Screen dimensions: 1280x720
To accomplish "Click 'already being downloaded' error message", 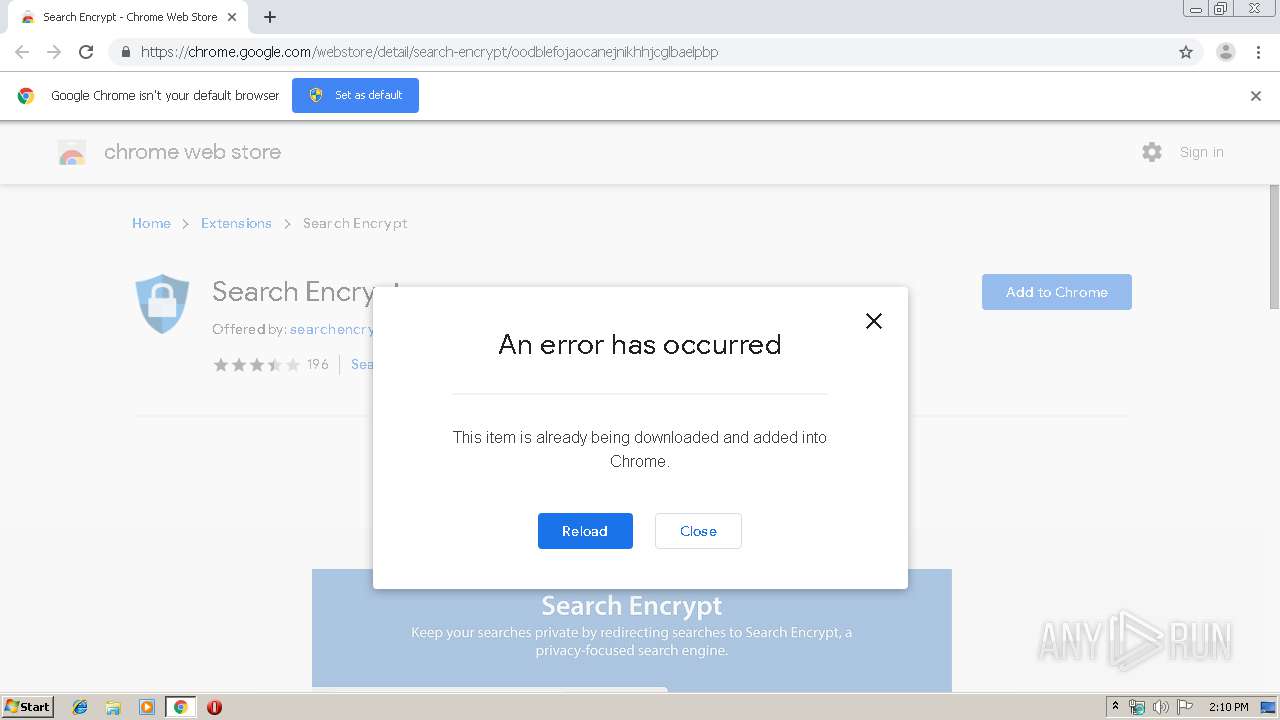I will [x=640, y=449].
